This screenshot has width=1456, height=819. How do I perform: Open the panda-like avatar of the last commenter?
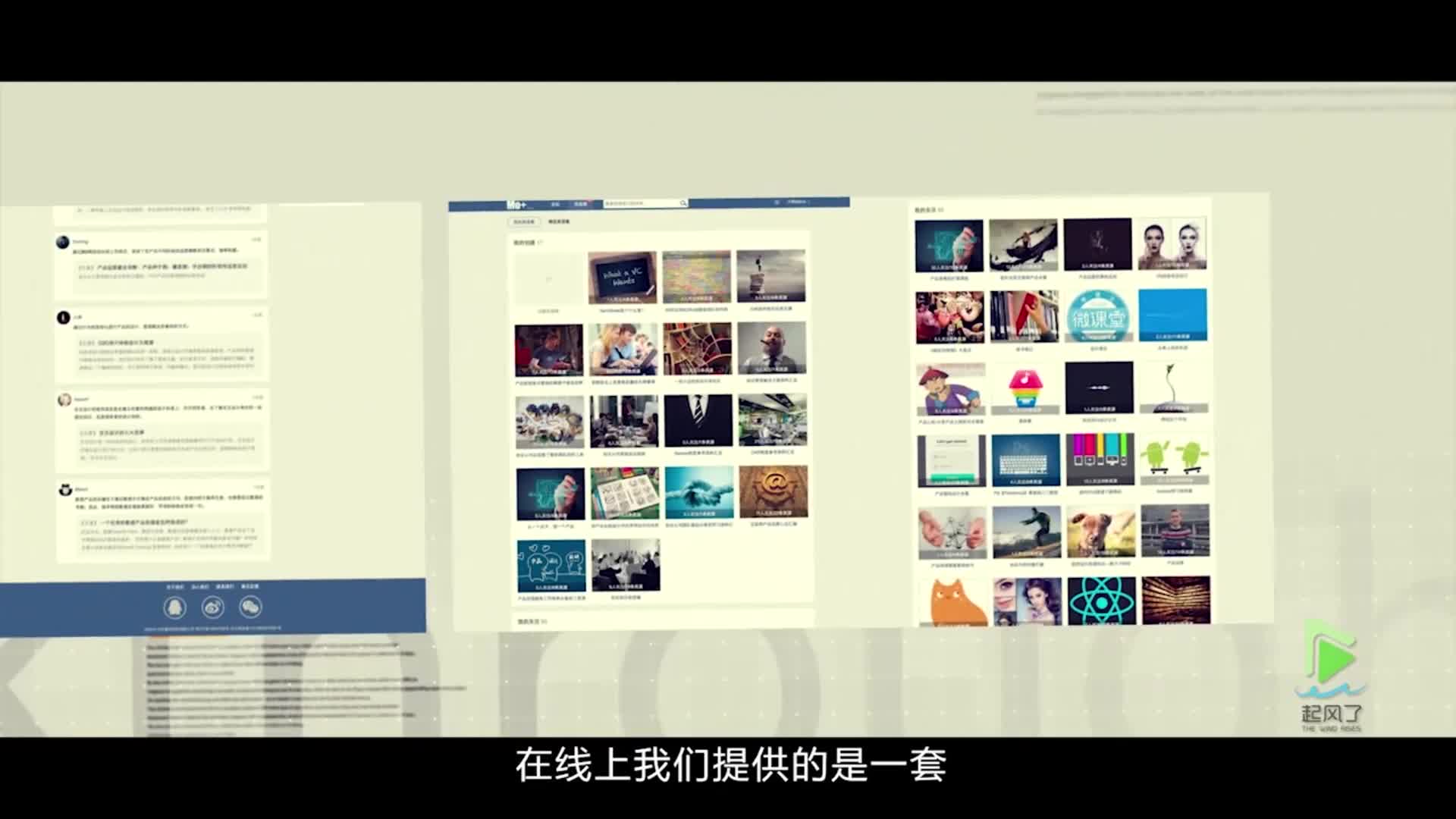click(65, 490)
